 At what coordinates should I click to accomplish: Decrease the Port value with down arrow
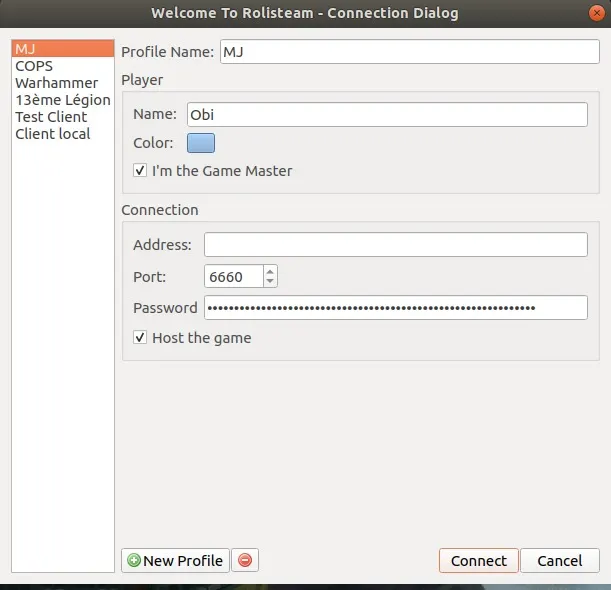pos(270,281)
